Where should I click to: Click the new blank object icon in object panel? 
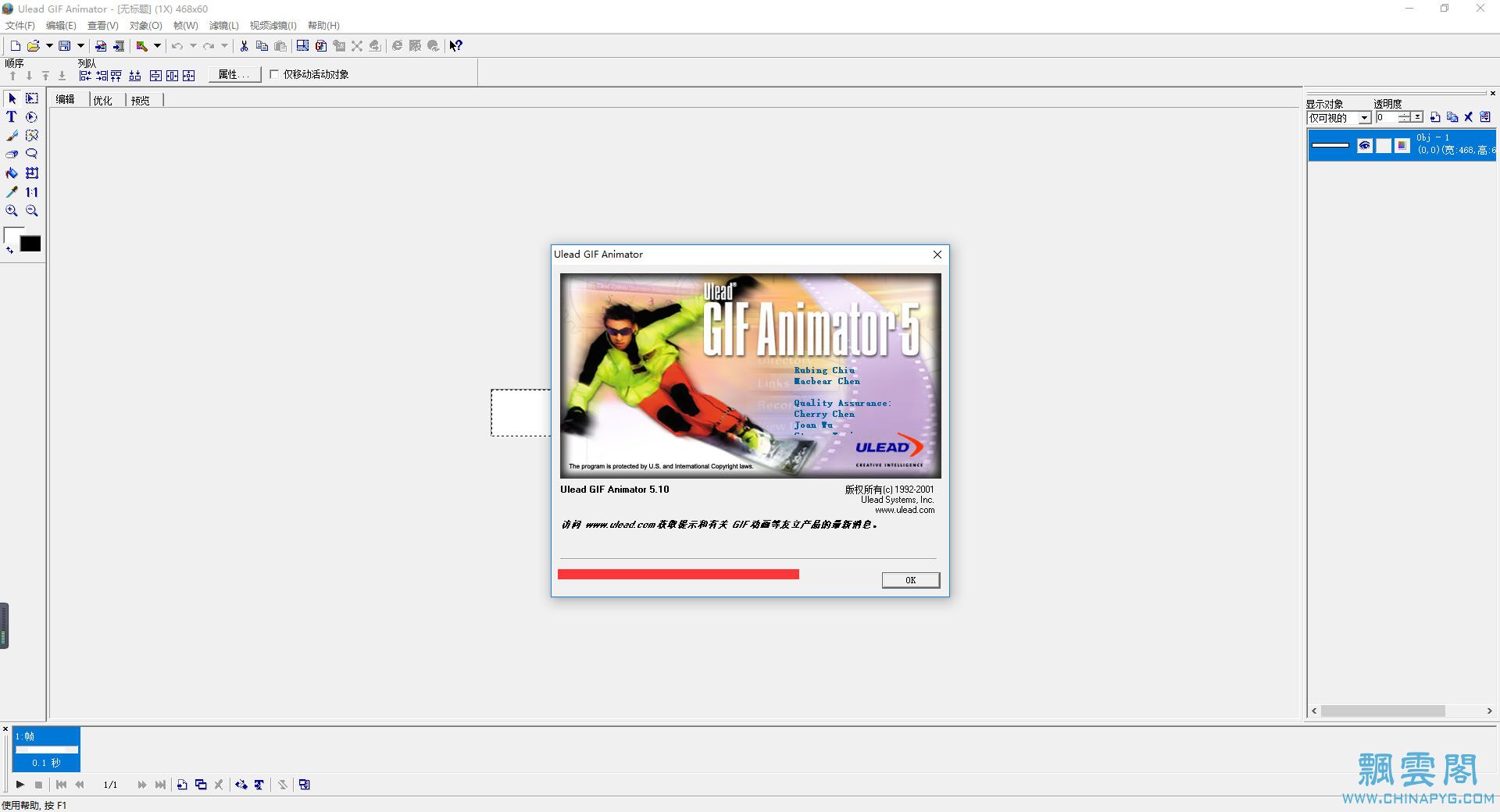(x=1435, y=117)
